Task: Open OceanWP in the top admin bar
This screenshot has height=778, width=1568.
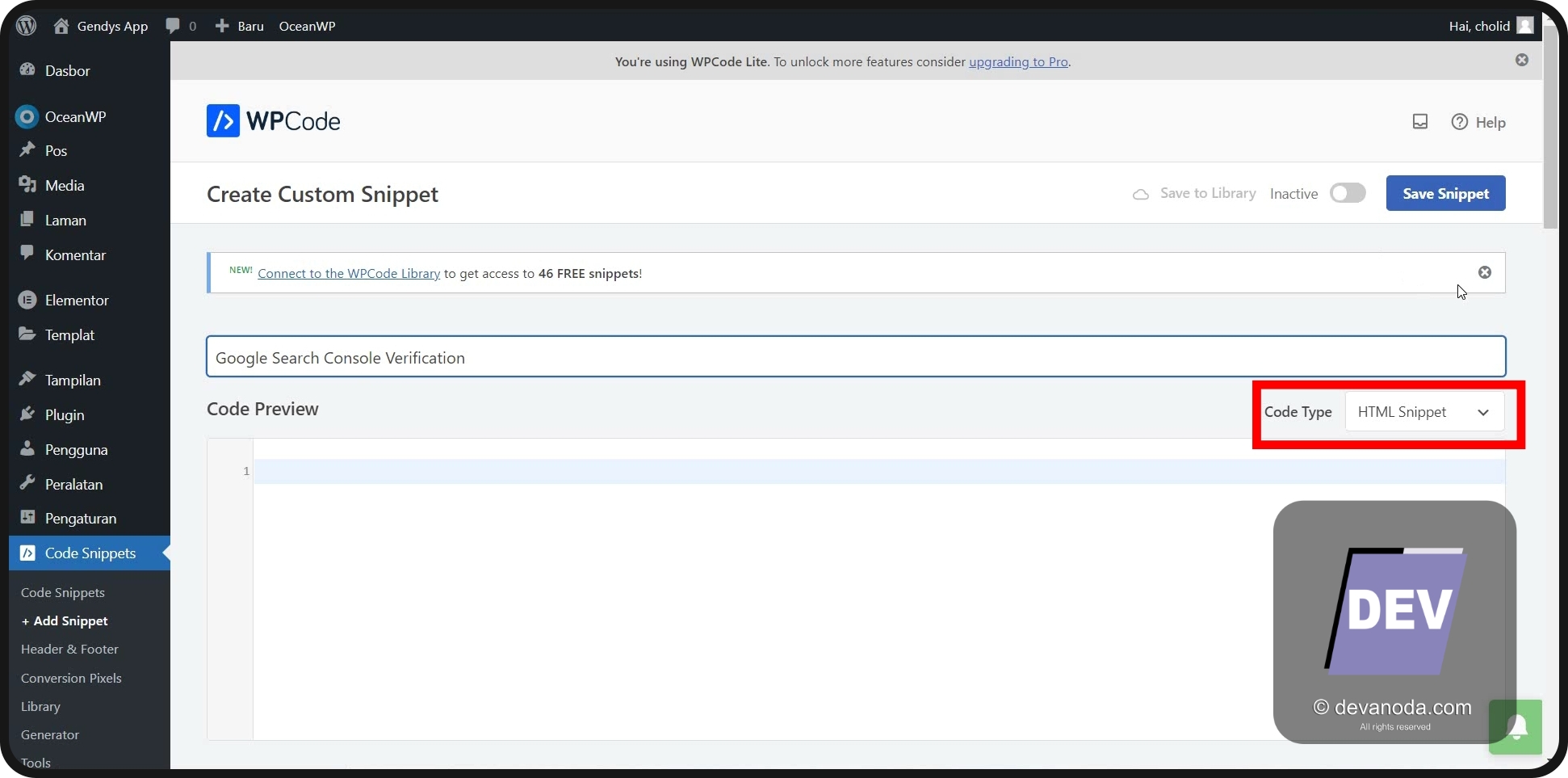Action: (x=307, y=26)
